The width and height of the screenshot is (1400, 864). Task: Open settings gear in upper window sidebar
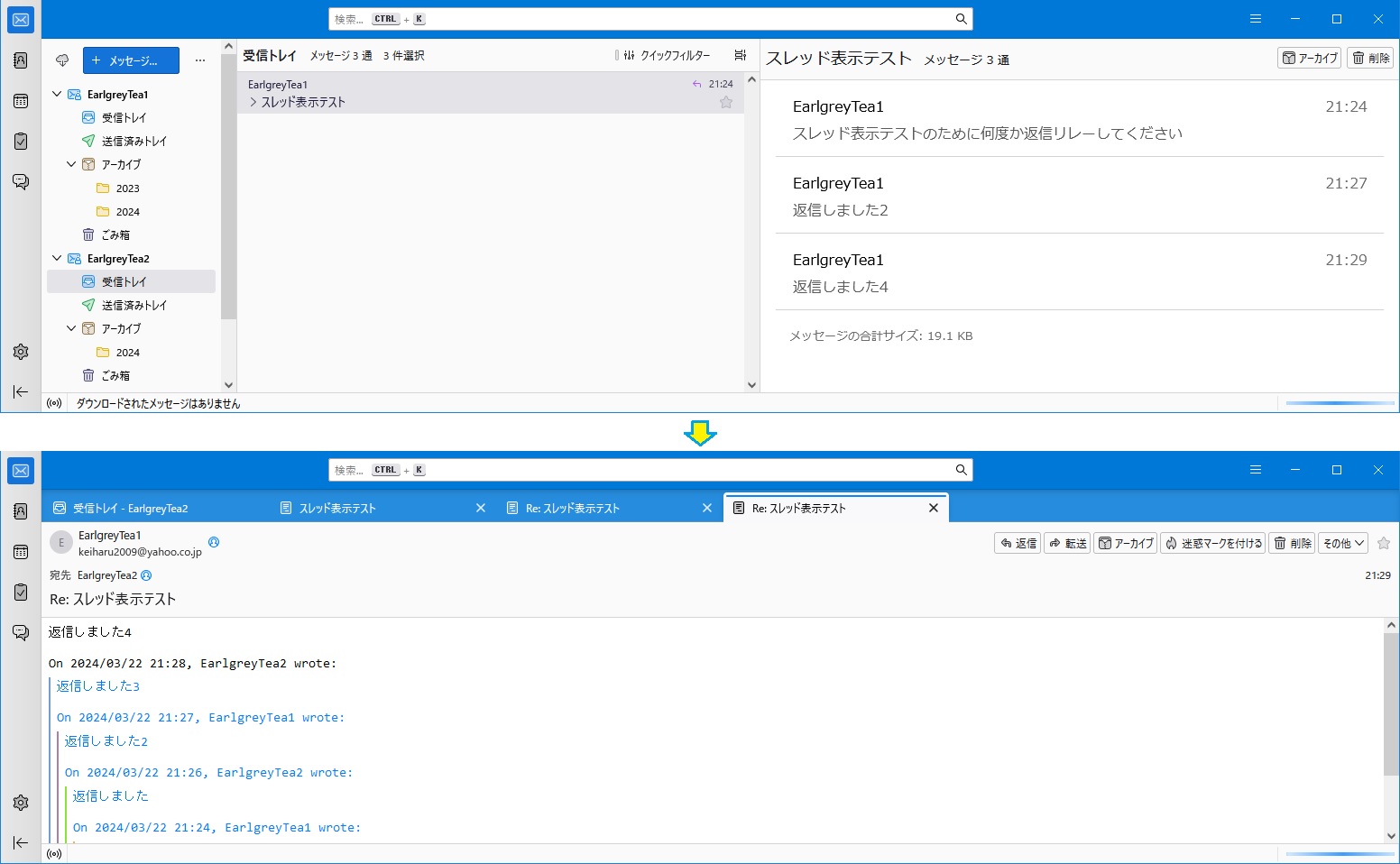point(21,352)
